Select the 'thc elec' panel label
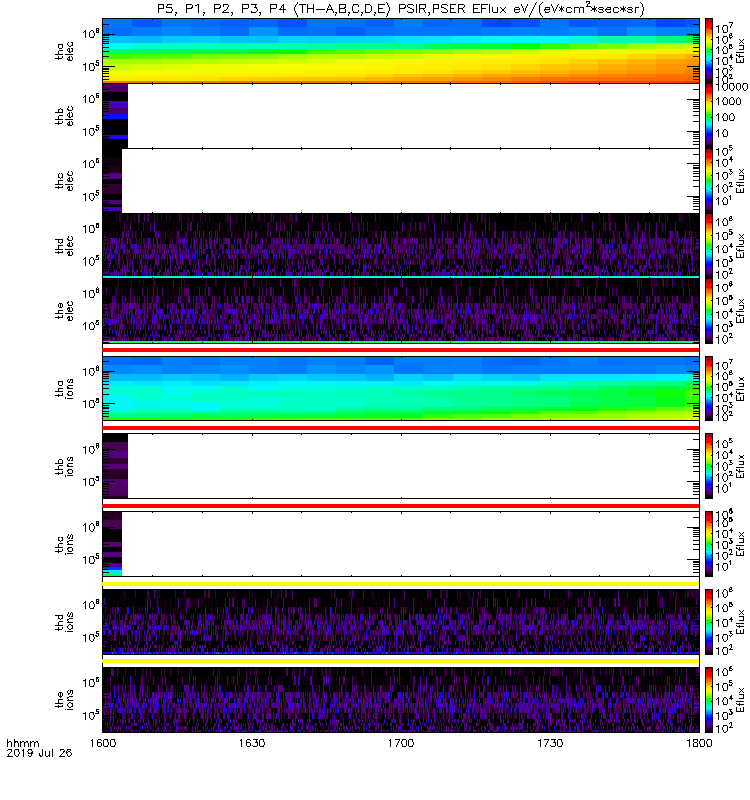 tap(64, 181)
